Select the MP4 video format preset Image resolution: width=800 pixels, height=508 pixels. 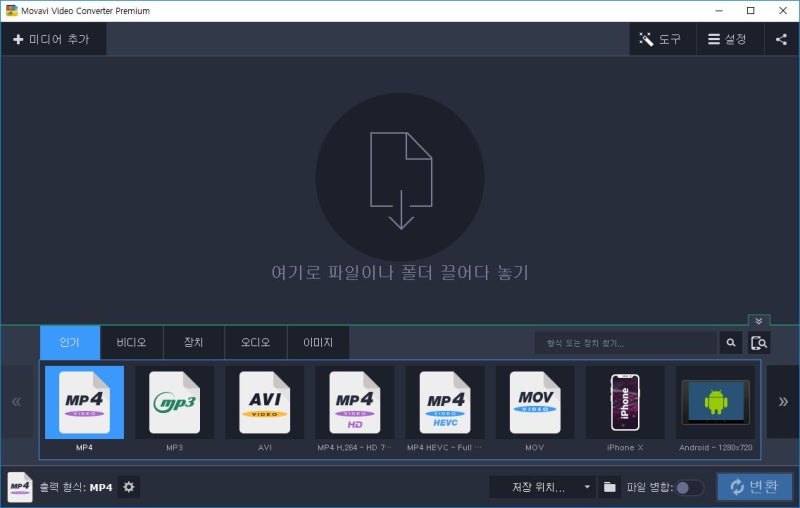click(x=84, y=402)
